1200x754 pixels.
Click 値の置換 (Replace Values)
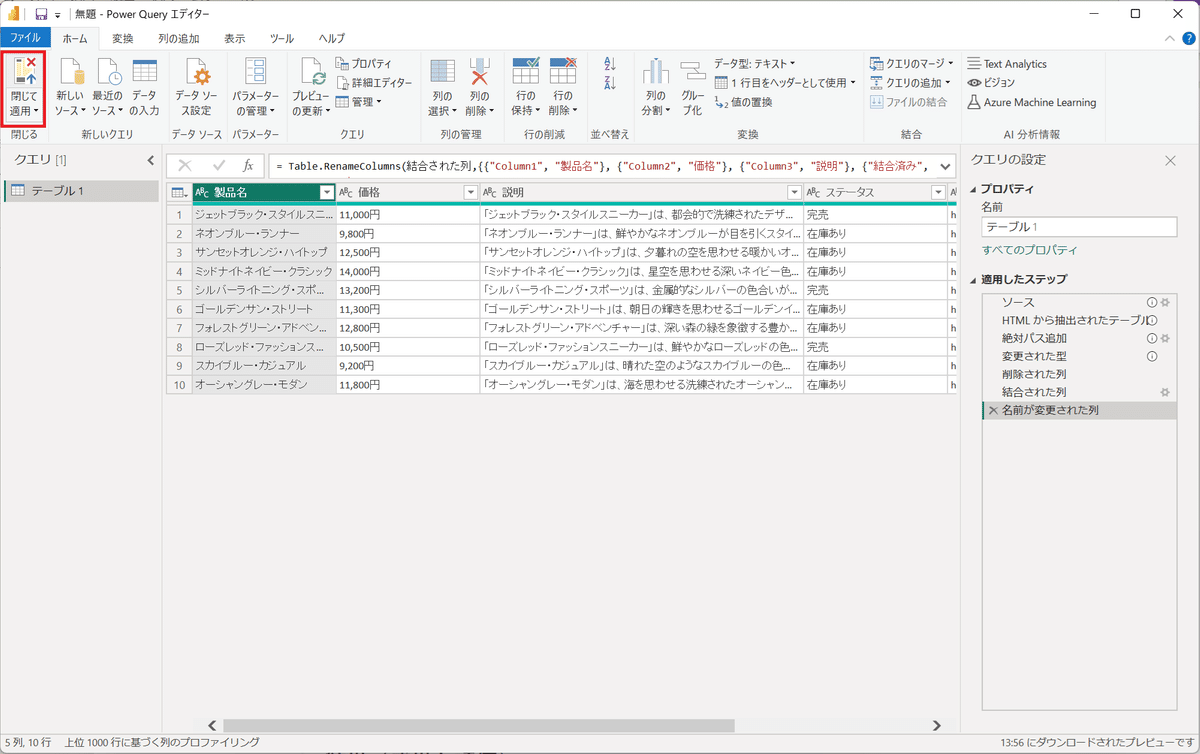[743, 102]
